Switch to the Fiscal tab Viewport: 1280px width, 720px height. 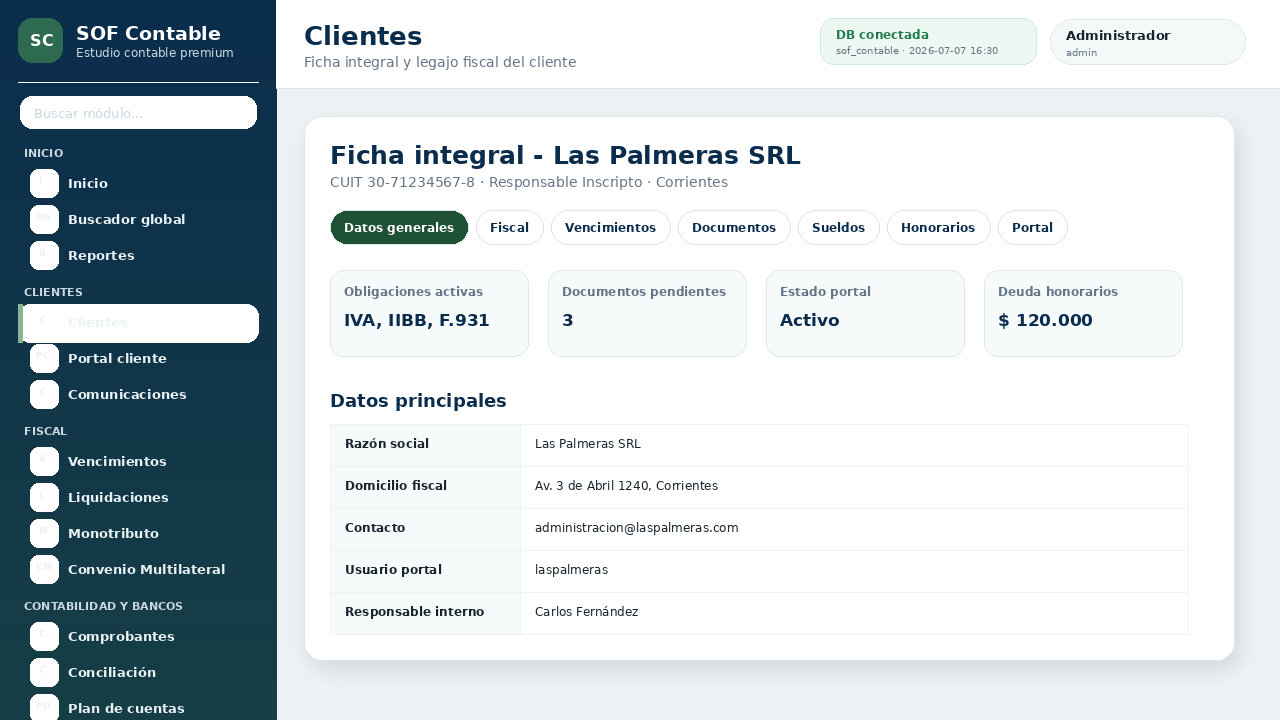click(510, 228)
